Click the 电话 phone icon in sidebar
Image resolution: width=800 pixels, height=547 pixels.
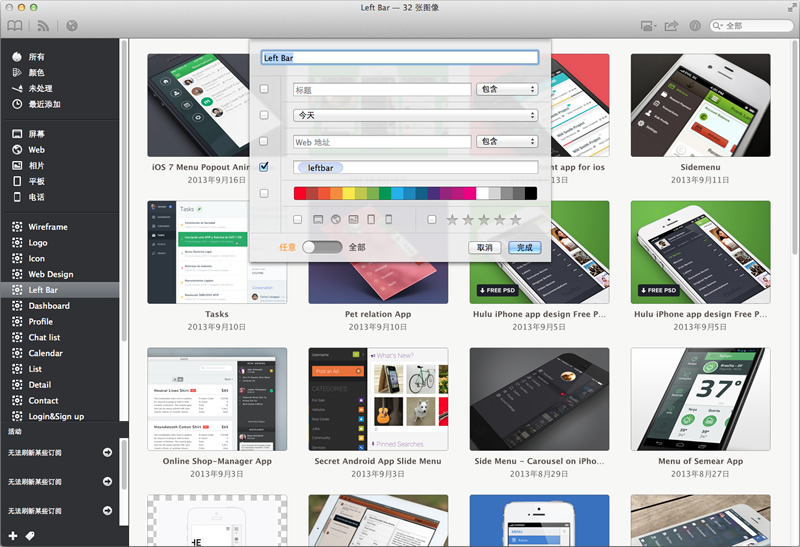[17, 197]
